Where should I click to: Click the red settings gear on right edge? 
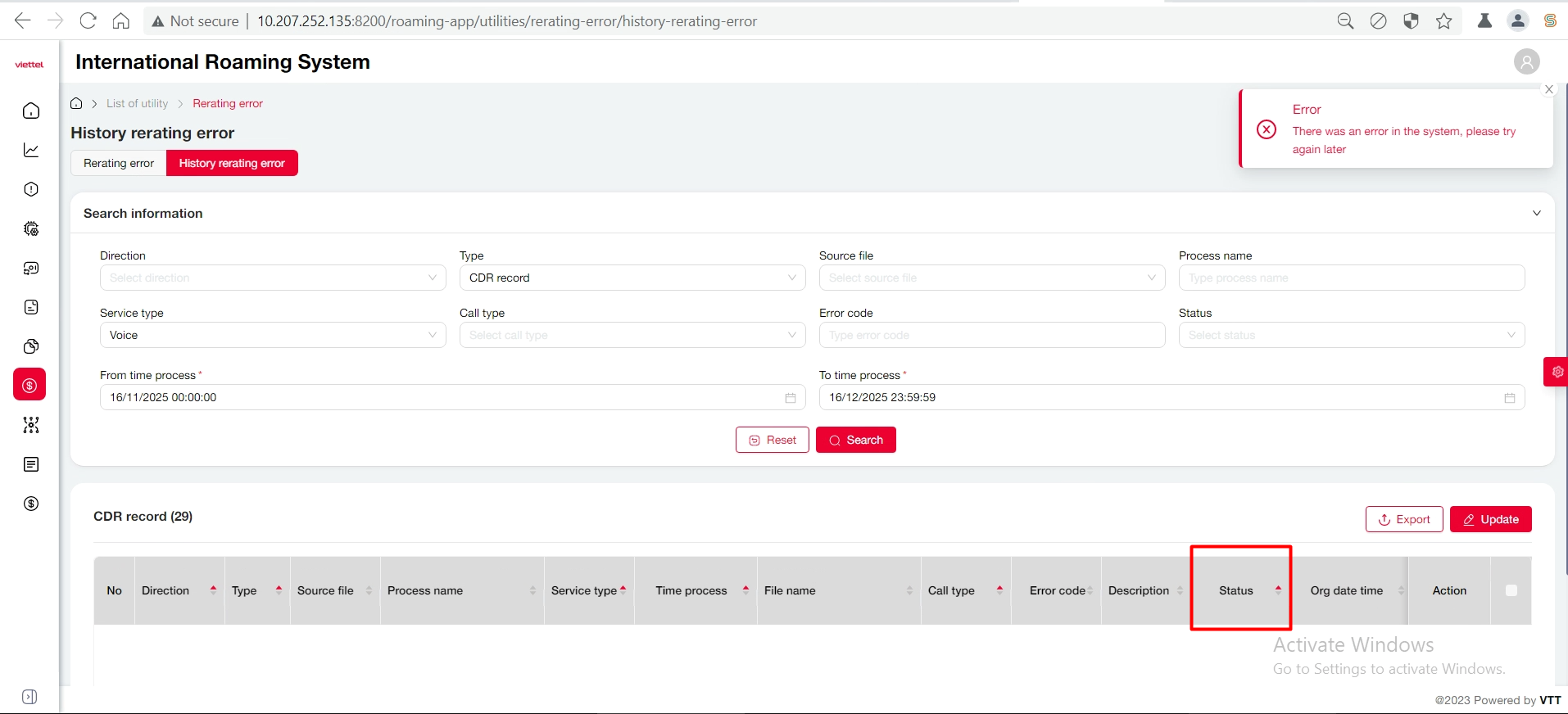click(1557, 372)
